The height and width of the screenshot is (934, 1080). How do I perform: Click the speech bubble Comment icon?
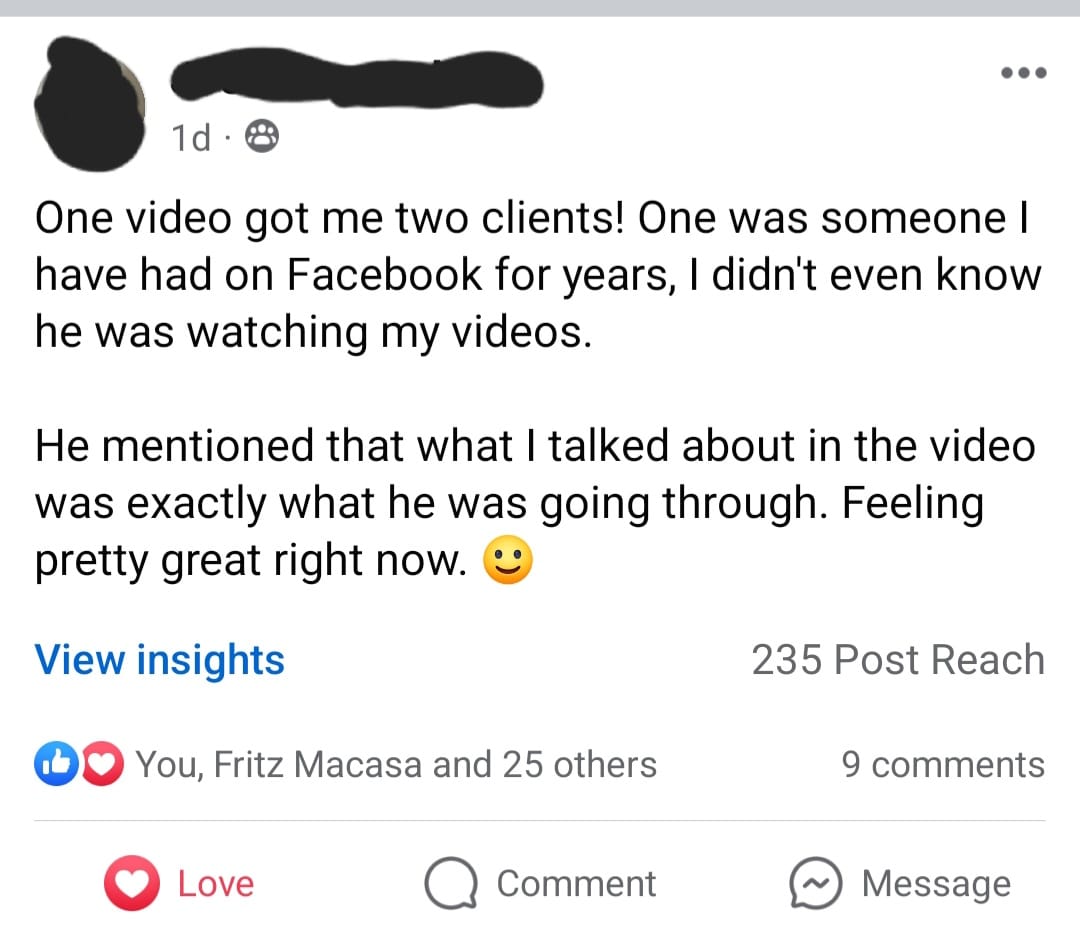point(451,884)
